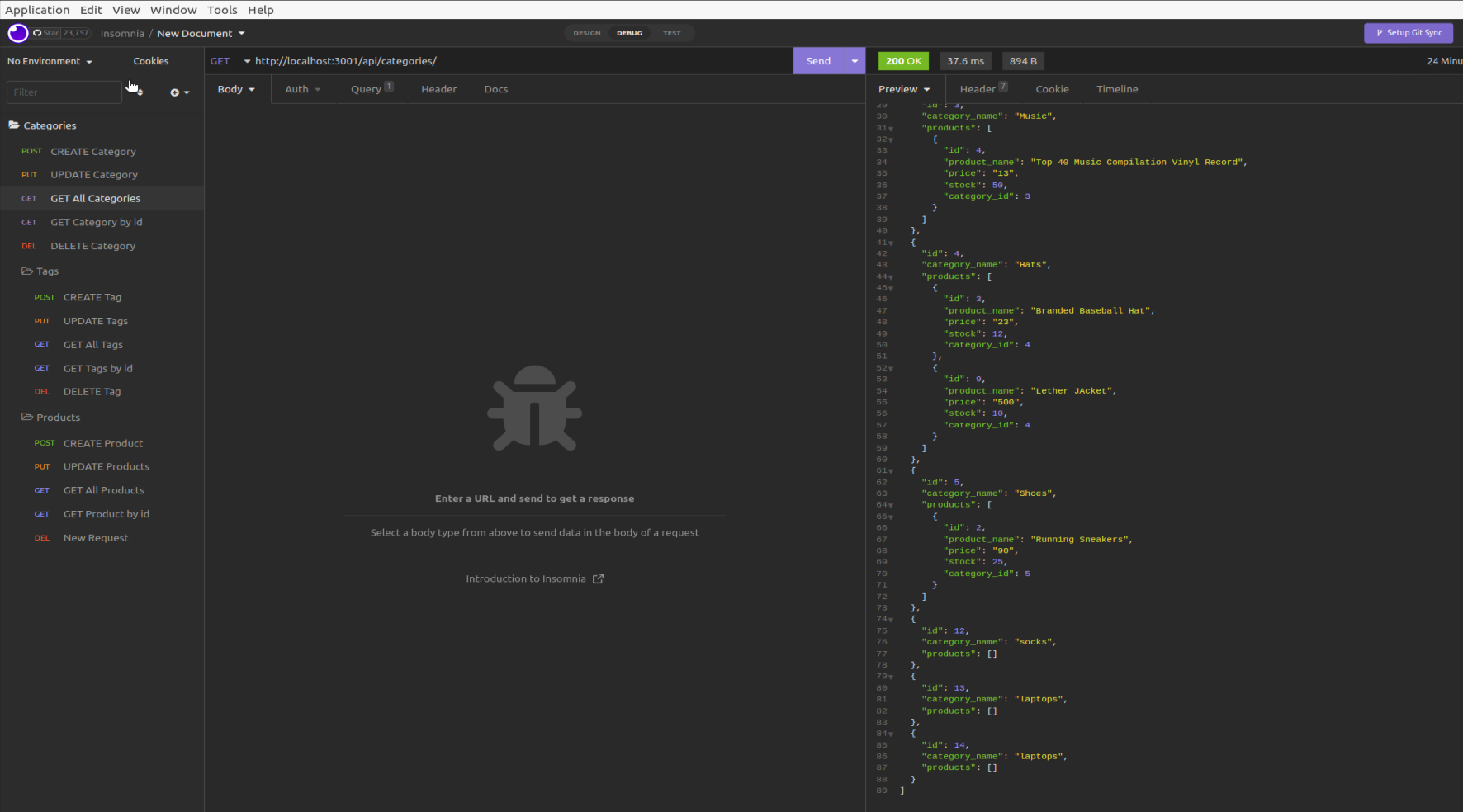Open the create request plus icon
Viewport: 1463px width, 812px height.
[x=179, y=92]
